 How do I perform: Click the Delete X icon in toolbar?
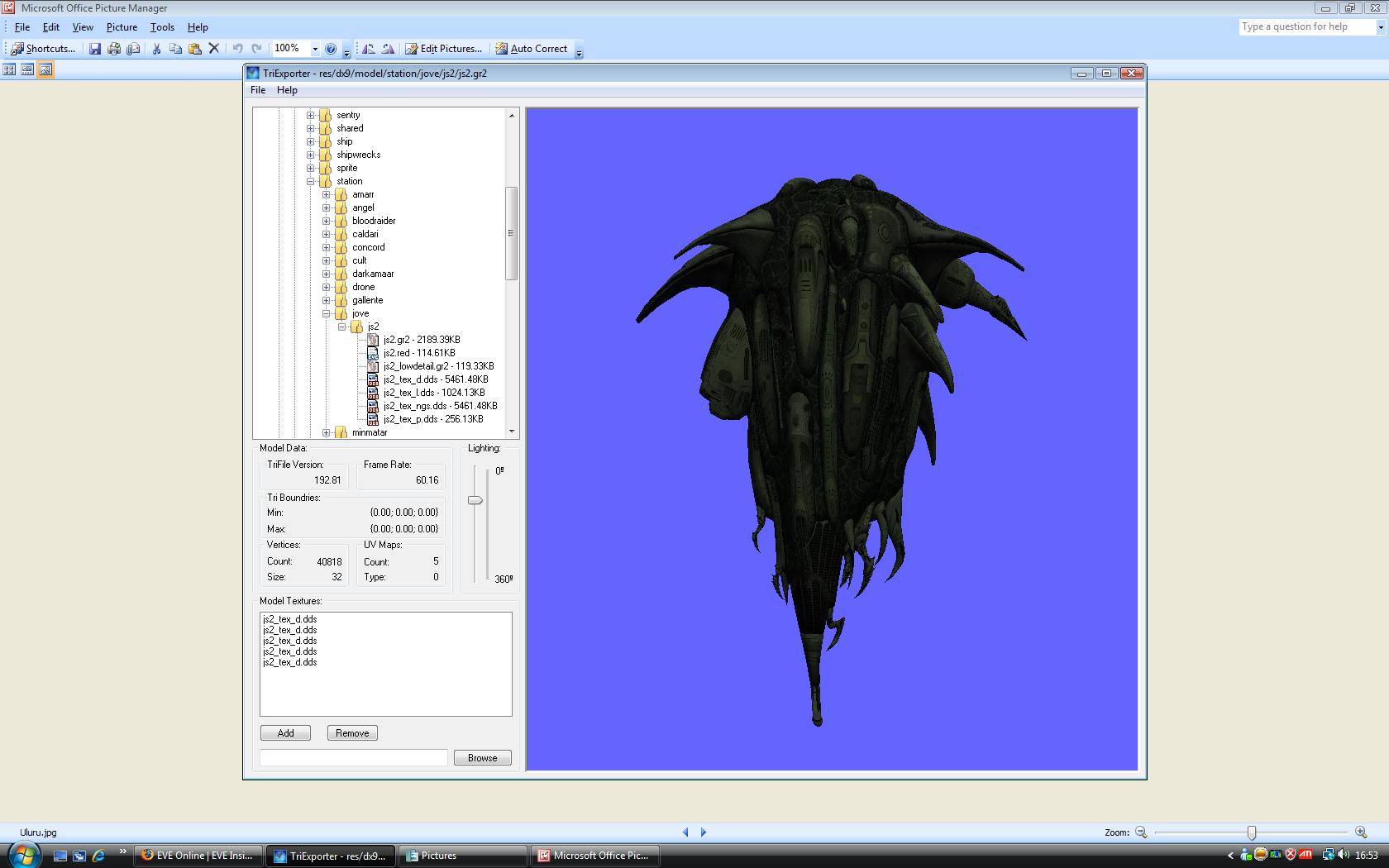tap(214, 49)
